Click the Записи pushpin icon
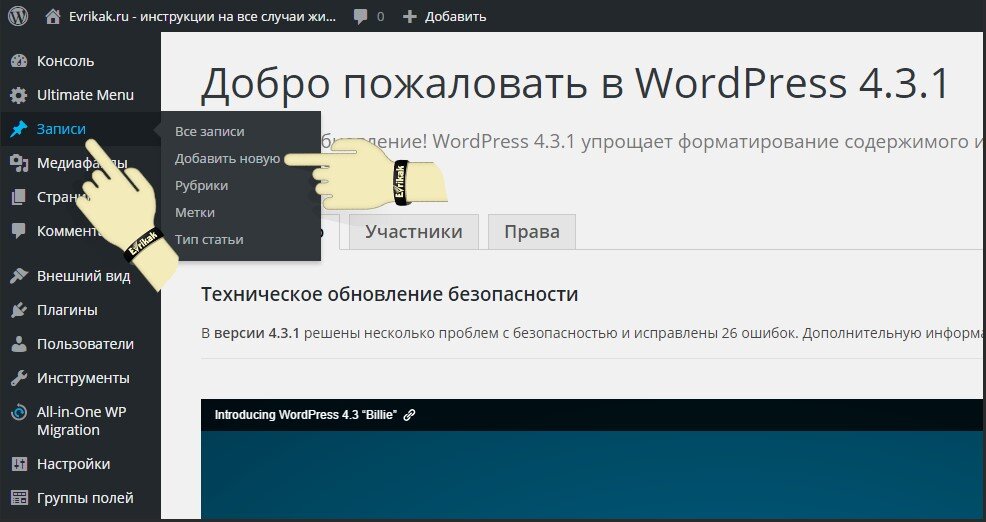This screenshot has height=522, width=986. [19, 129]
